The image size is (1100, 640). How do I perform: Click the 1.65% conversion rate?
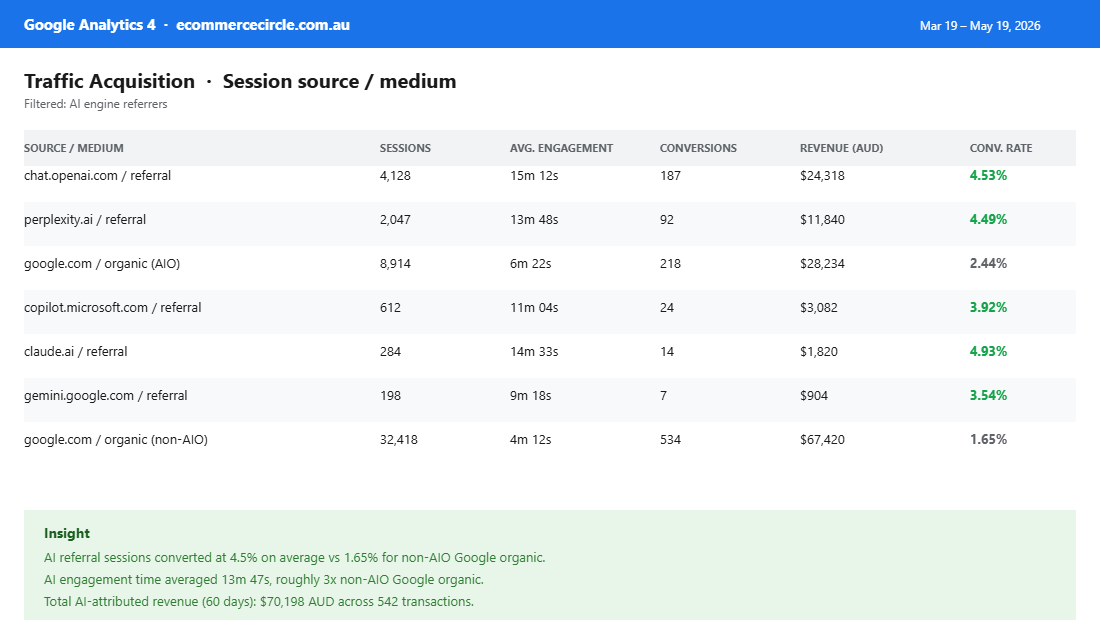988,440
